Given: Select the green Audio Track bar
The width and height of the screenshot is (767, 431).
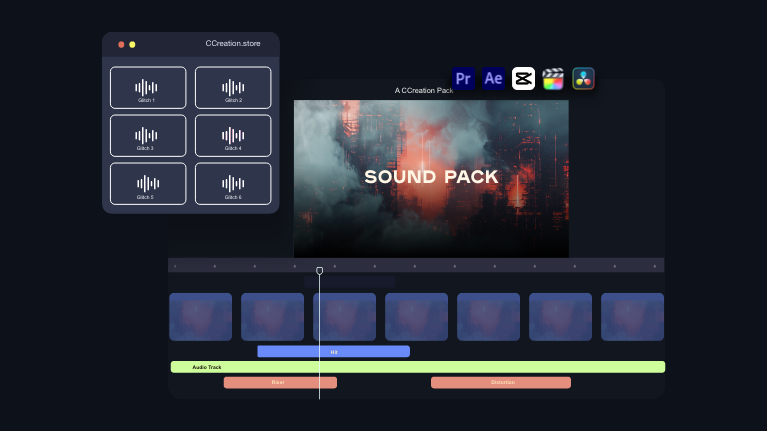Looking at the screenshot, I should point(417,367).
